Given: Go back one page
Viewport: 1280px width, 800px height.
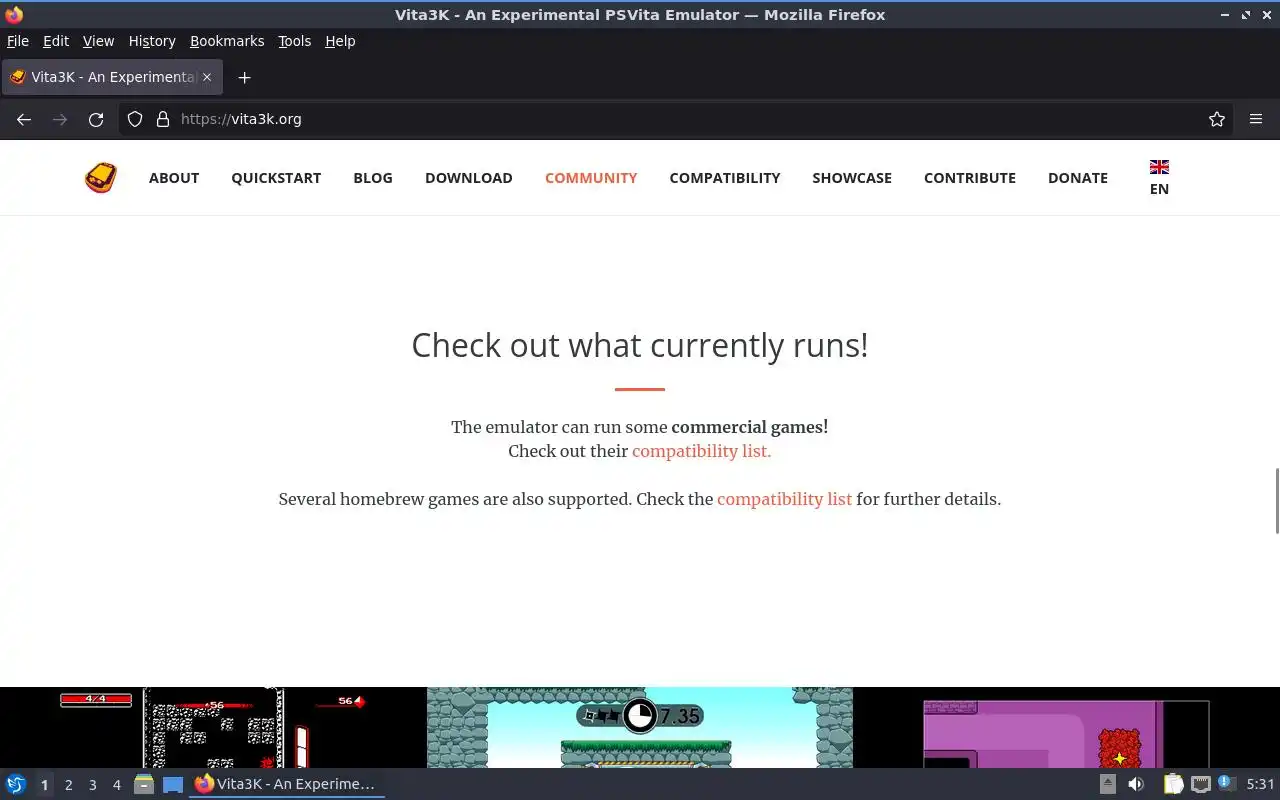Looking at the screenshot, I should pyautogui.click(x=24, y=119).
